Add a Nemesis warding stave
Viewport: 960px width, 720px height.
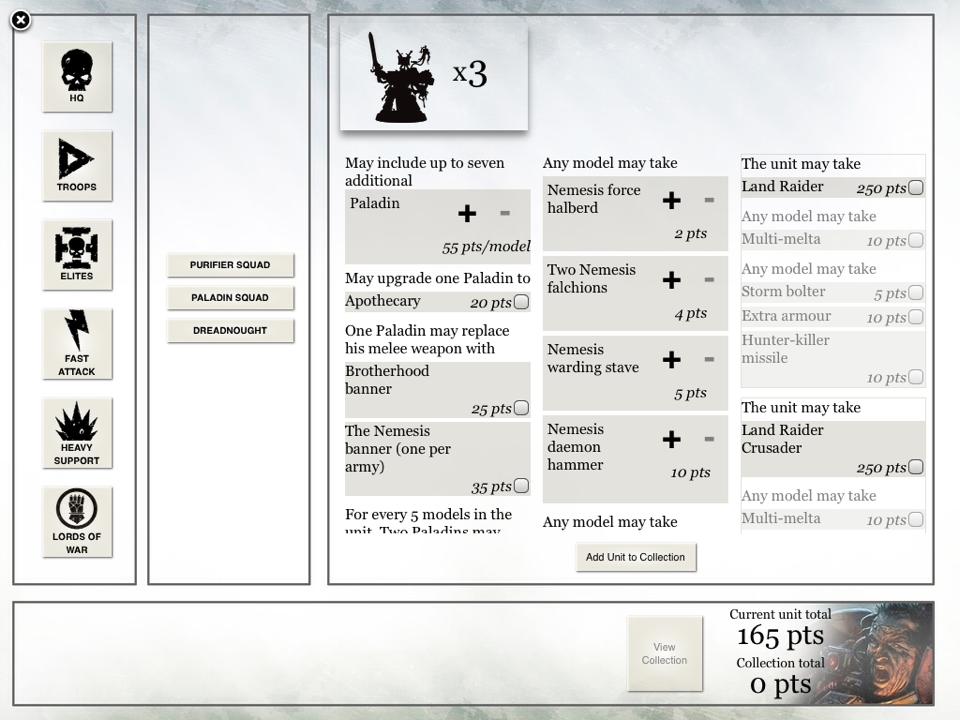pyautogui.click(x=672, y=359)
